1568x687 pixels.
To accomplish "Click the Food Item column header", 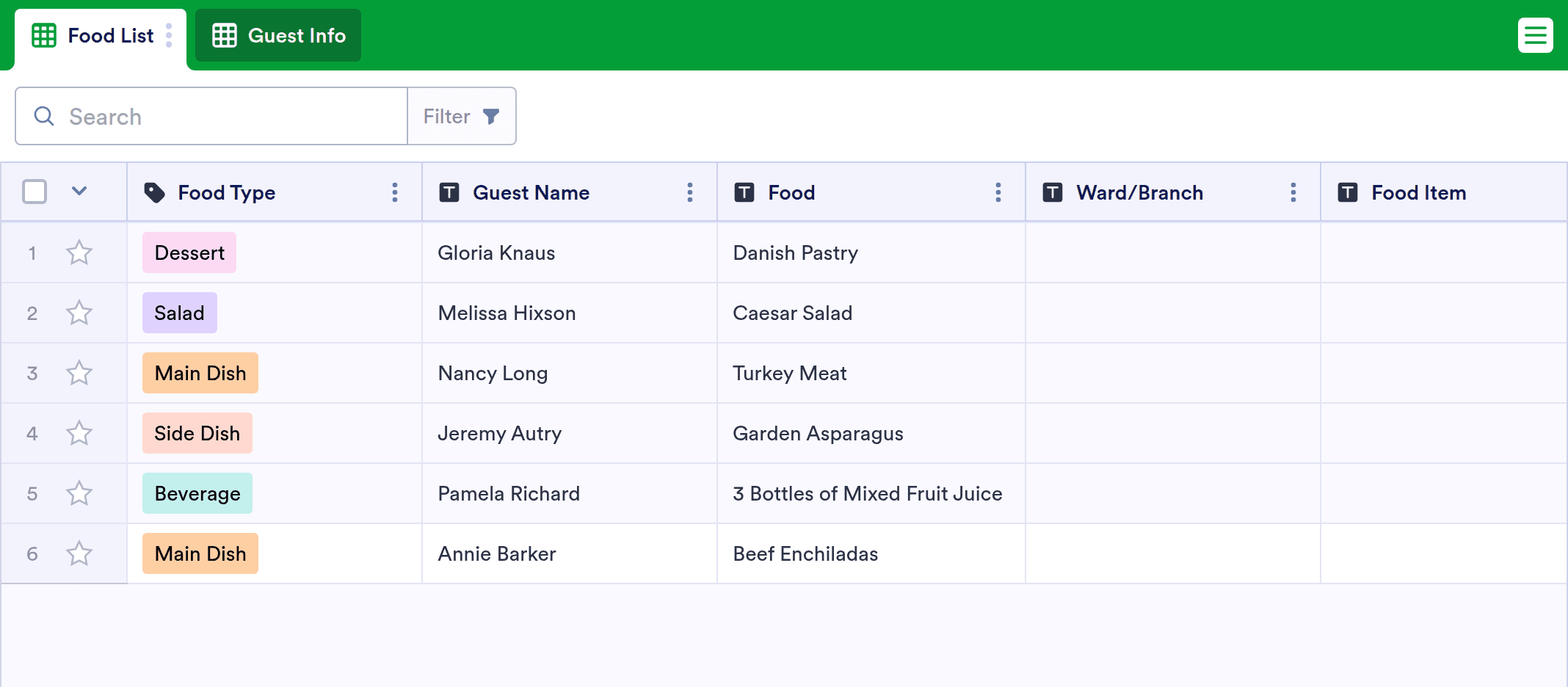I will point(1418,192).
